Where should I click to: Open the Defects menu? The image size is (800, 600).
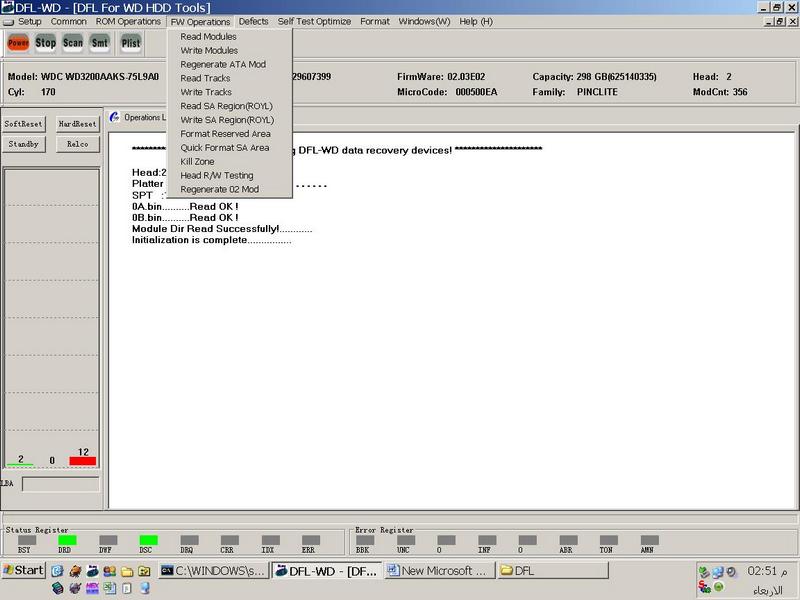[253, 21]
